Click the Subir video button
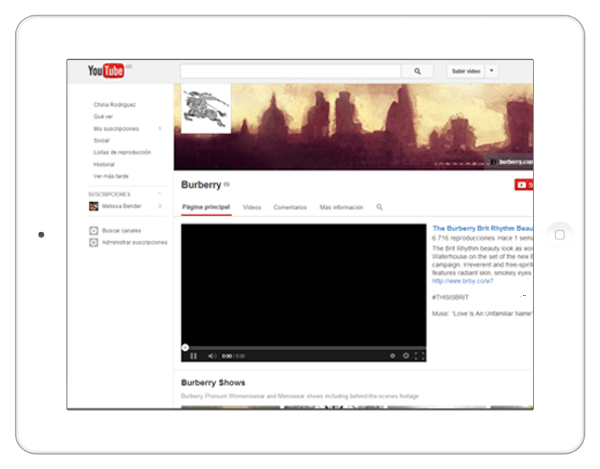This screenshot has height=469, width=600. coord(466,71)
